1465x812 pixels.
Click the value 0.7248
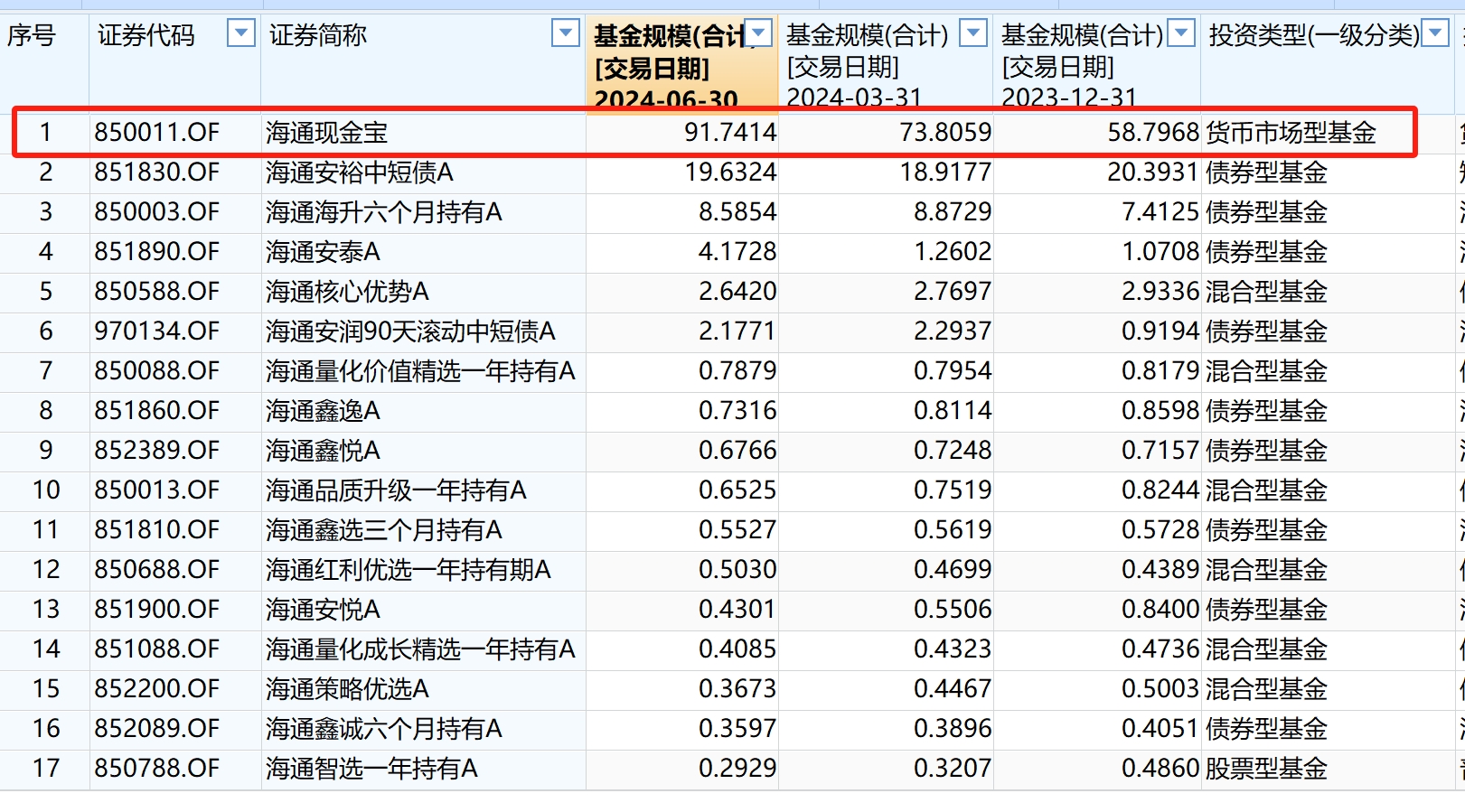pyautogui.click(x=953, y=451)
